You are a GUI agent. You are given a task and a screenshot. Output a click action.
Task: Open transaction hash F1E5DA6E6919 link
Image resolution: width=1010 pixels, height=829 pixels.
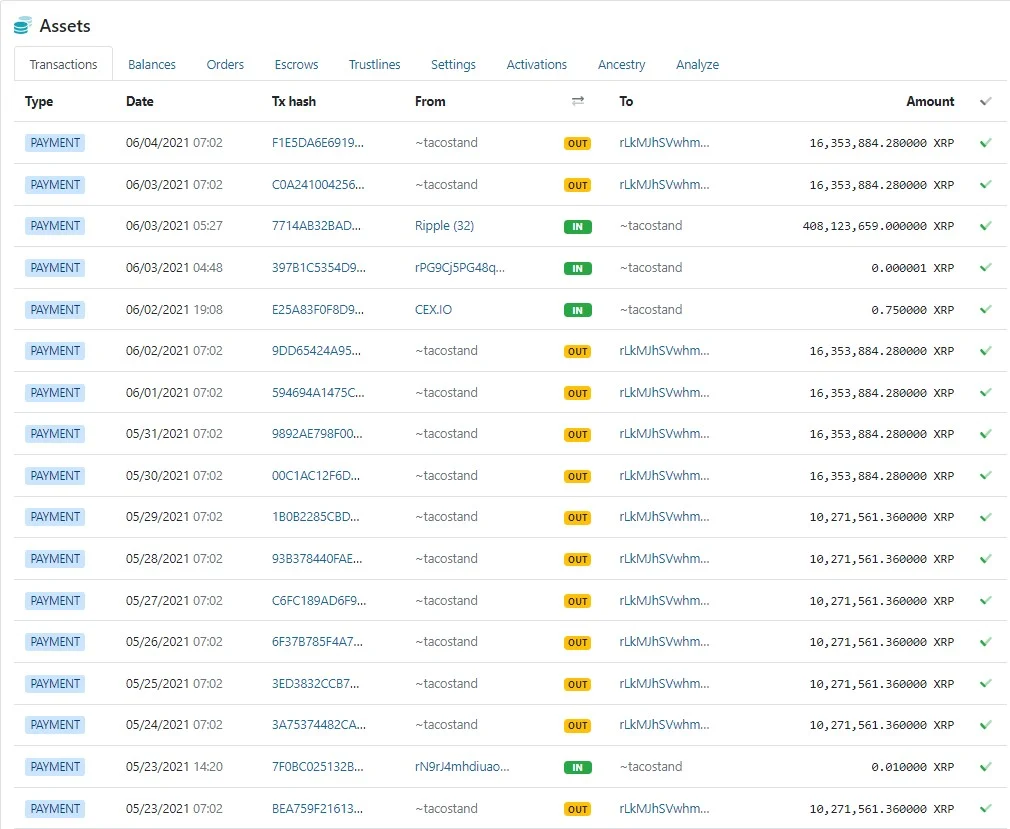tap(318, 143)
